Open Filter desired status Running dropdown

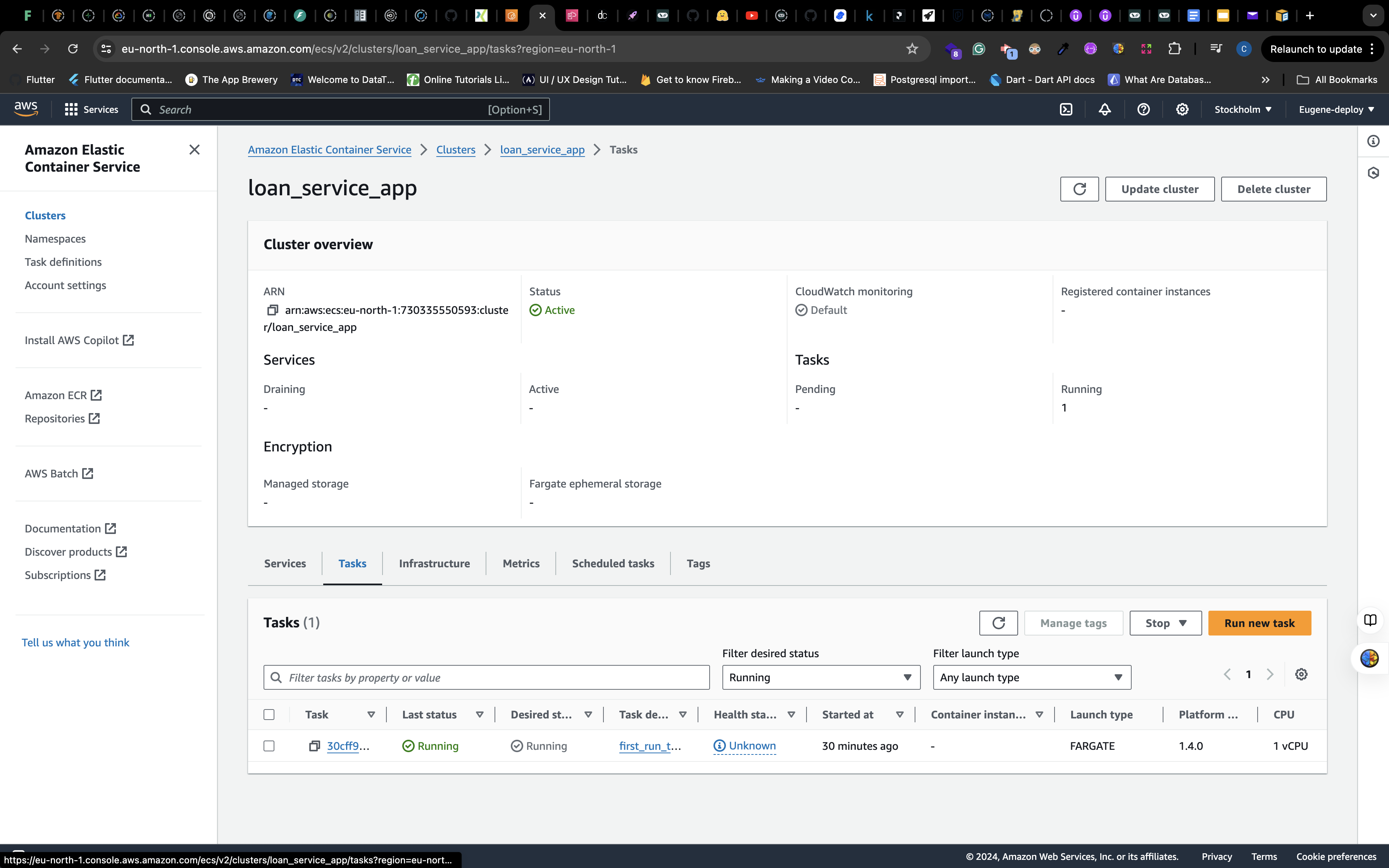821,677
